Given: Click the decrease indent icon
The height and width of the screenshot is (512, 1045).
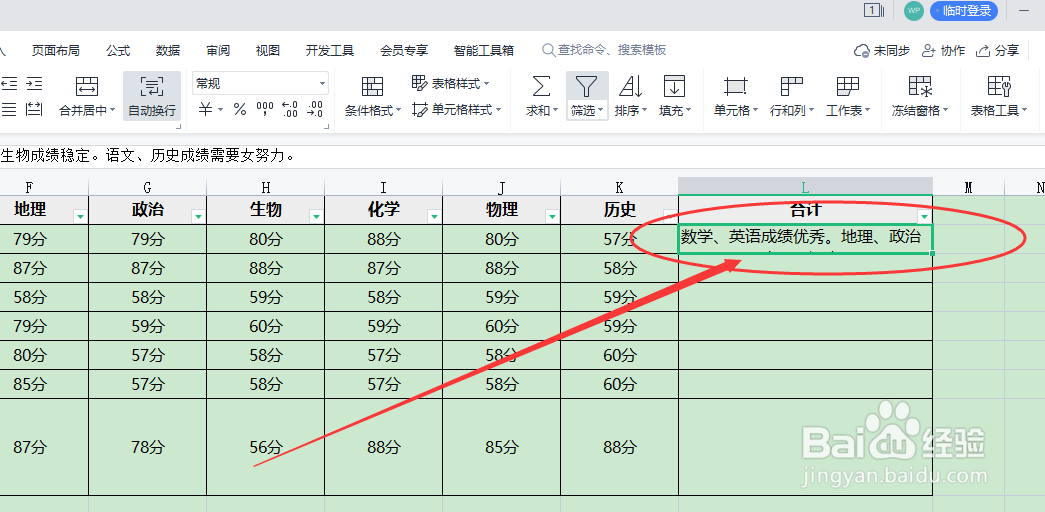Looking at the screenshot, I should tap(9, 83).
